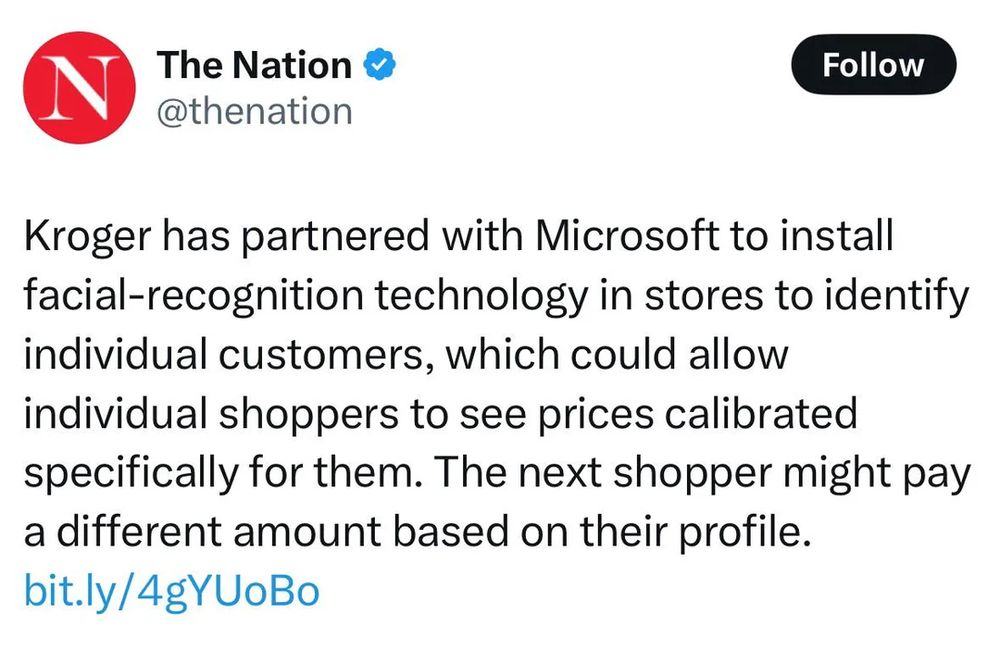Click the word specifically in the tweet
The height and width of the screenshot is (652, 1000).
pyautogui.click(x=131, y=474)
